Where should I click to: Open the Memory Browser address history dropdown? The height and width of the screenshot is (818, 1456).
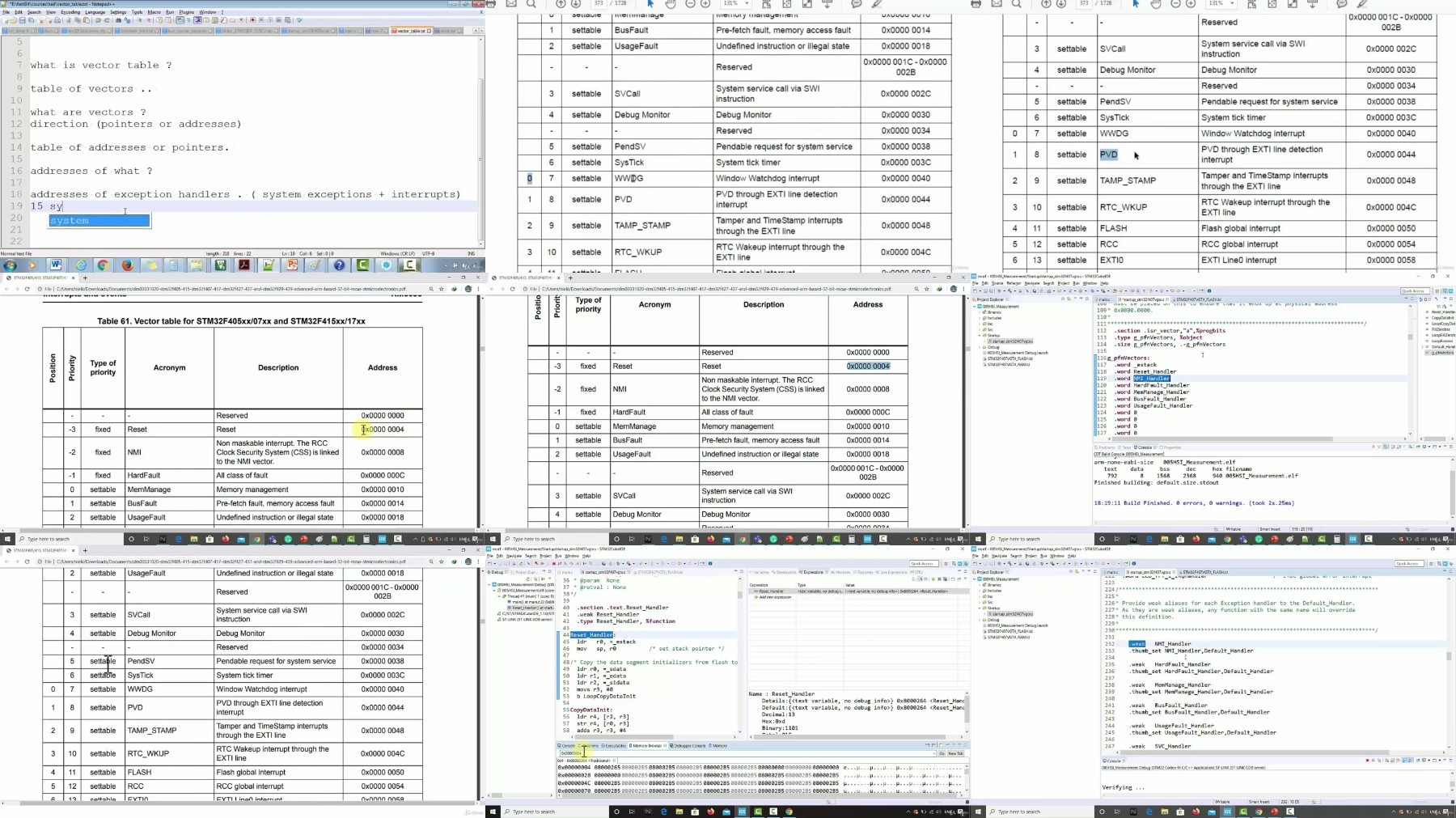[933, 753]
